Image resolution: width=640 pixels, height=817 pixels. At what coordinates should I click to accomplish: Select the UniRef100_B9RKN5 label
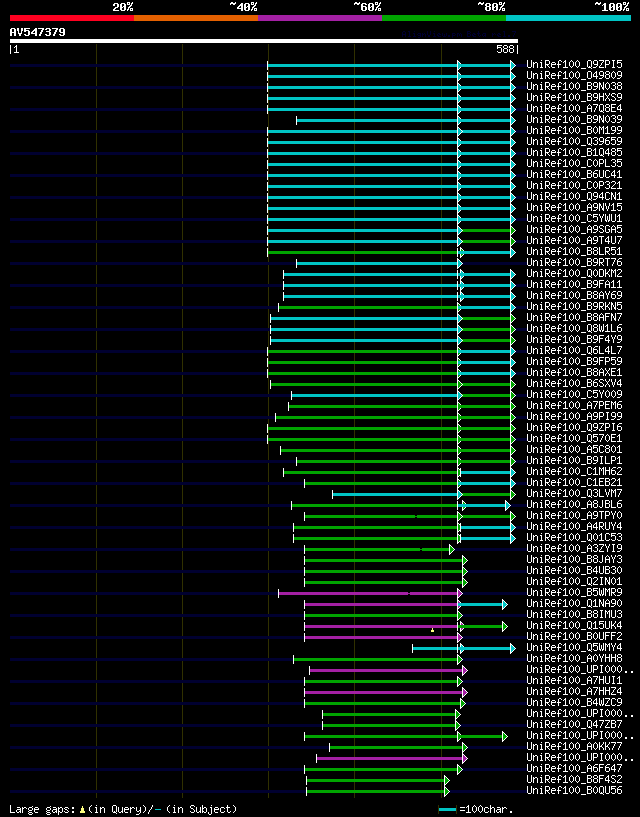coord(574,306)
